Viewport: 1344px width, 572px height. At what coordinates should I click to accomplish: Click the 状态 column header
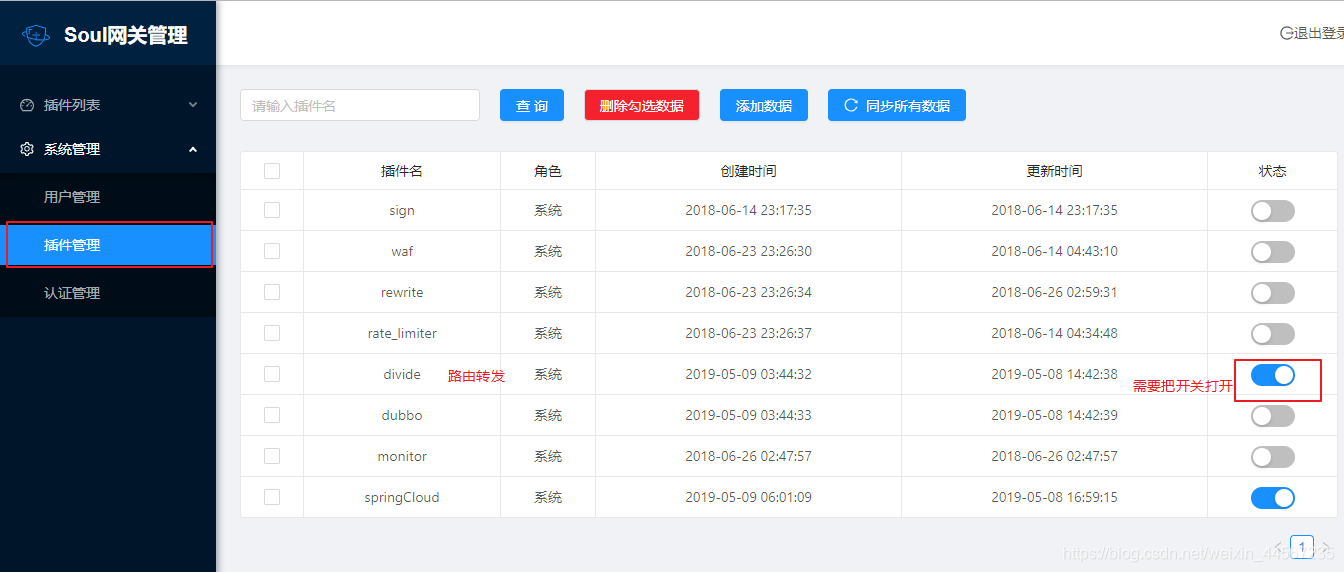pyautogui.click(x=1272, y=171)
